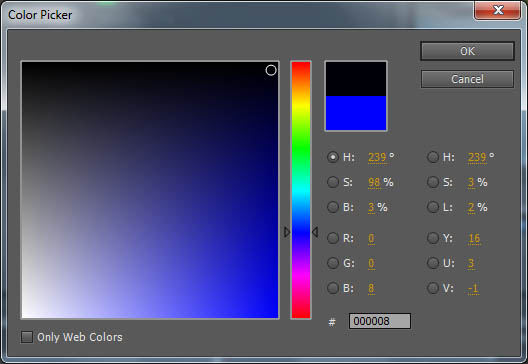The image size is (528, 364).
Task: Enable the Only Web Colors checkbox
Action: (27, 337)
